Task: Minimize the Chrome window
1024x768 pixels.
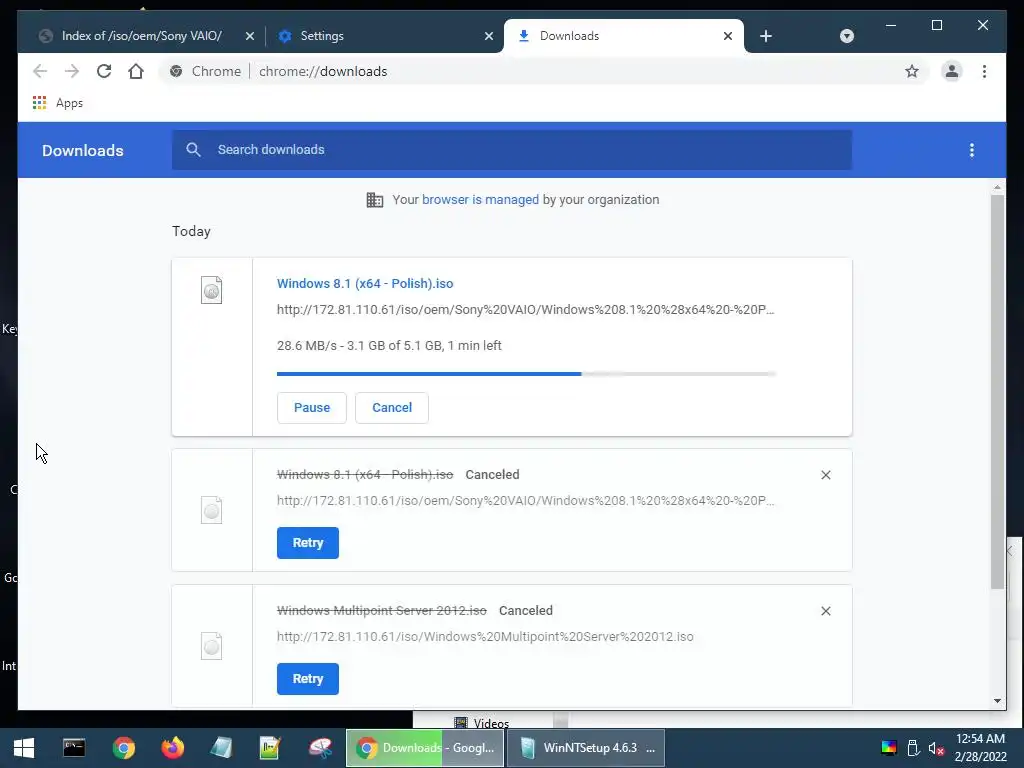Action: pyautogui.click(x=891, y=25)
